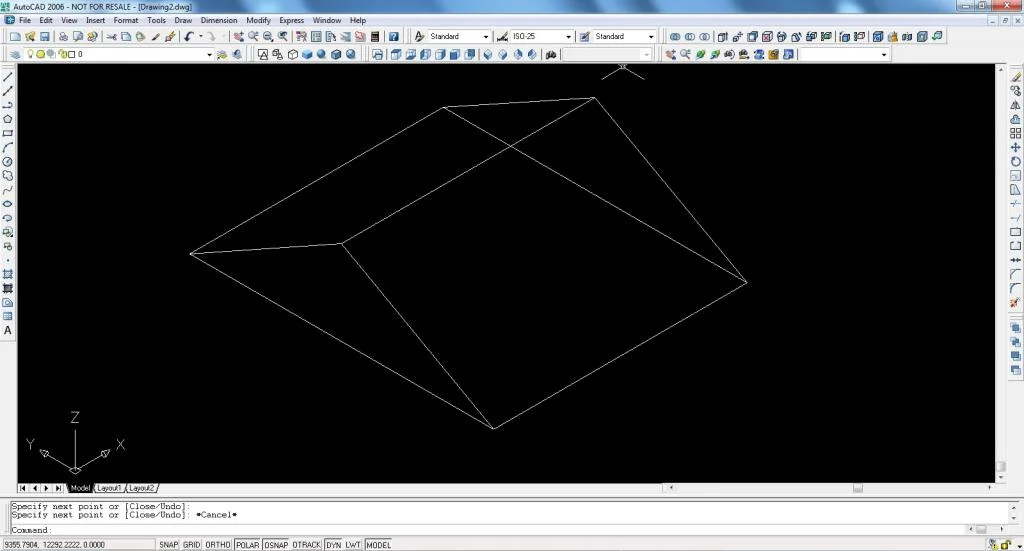This screenshot has width=1024, height=551.
Task: Toggle ORTHO mode in status bar
Action: 217,544
